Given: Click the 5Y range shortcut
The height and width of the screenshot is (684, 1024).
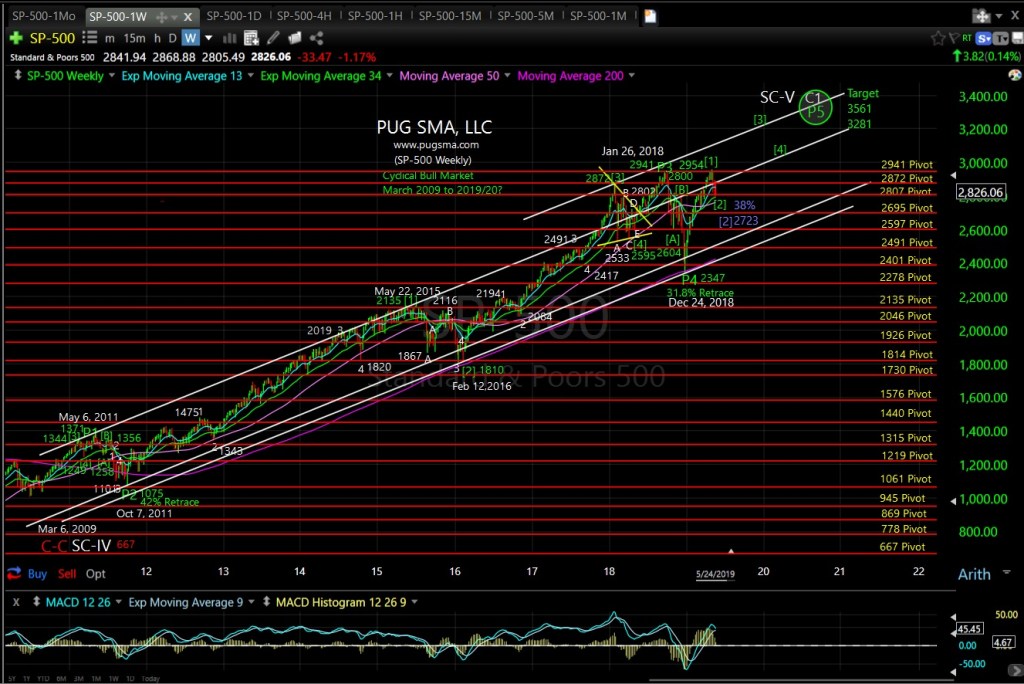Looking at the screenshot, I should click(12, 679).
